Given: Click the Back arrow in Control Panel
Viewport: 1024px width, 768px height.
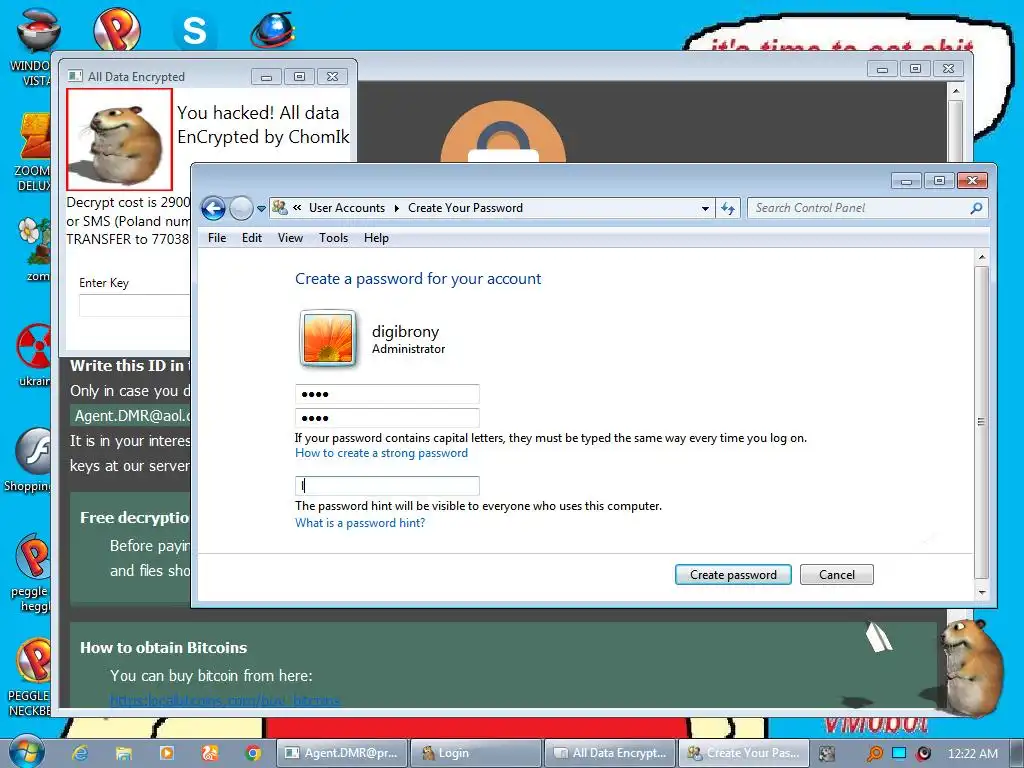Looking at the screenshot, I should pyautogui.click(x=213, y=208).
